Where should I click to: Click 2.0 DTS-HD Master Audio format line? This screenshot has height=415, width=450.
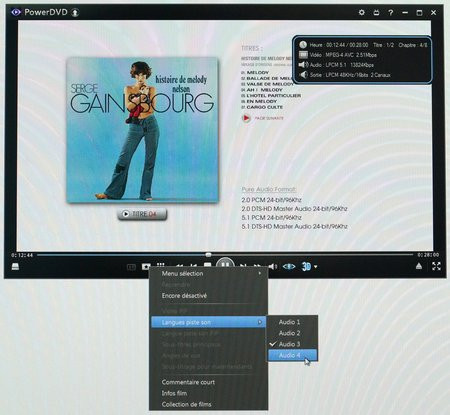click(x=294, y=209)
